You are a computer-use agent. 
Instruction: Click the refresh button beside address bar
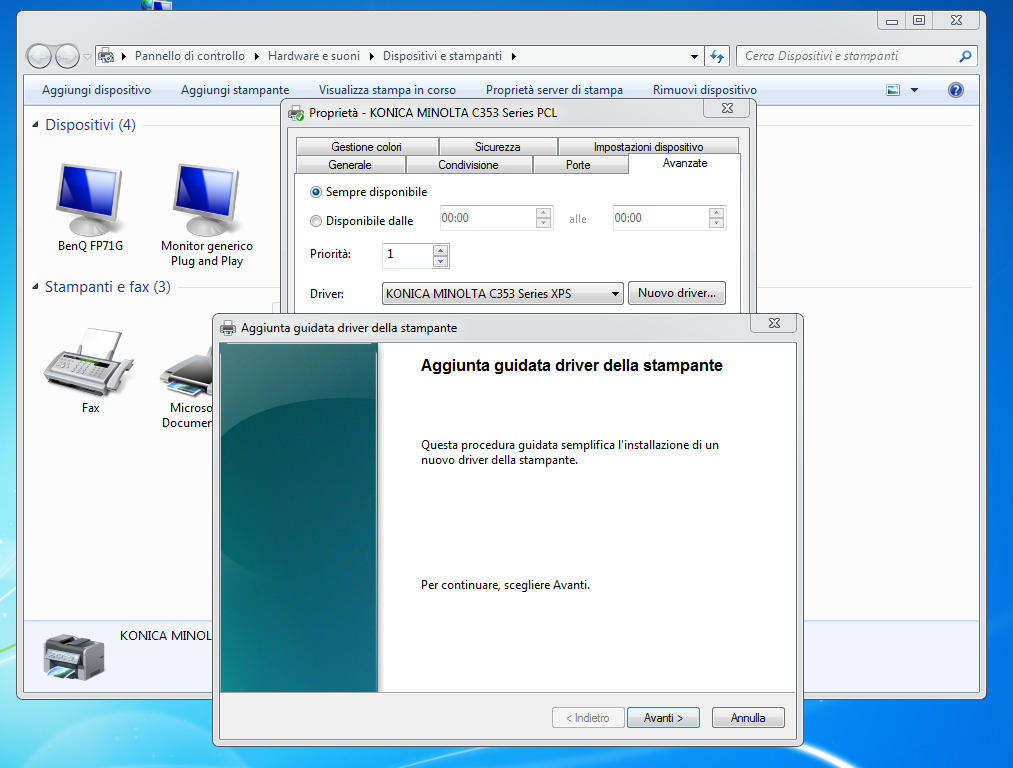716,57
